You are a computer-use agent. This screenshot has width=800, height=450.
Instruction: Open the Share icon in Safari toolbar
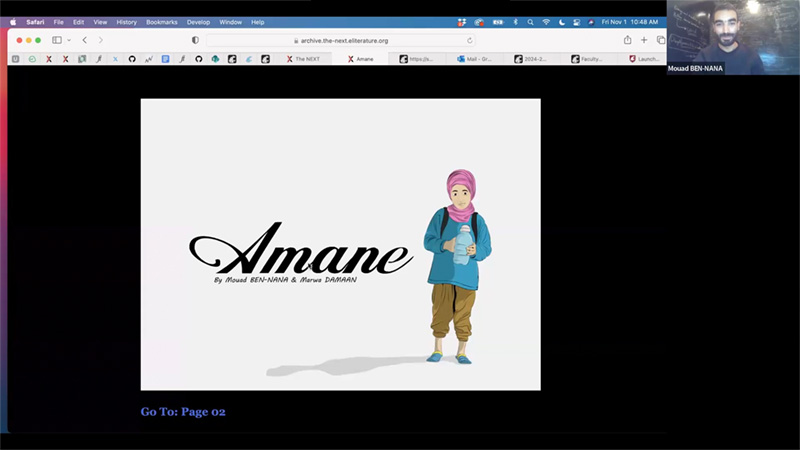[627, 40]
